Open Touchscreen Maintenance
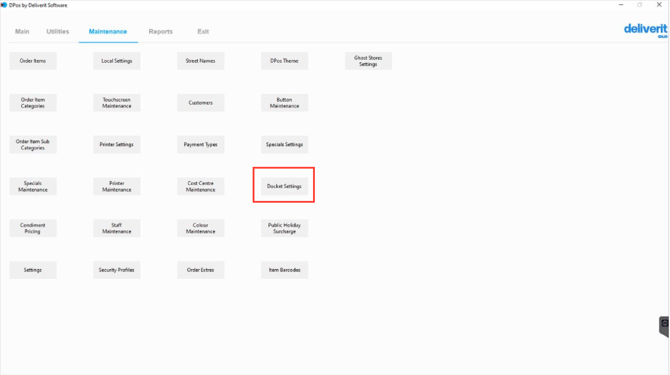The image size is (670, 375). point(117,103)
